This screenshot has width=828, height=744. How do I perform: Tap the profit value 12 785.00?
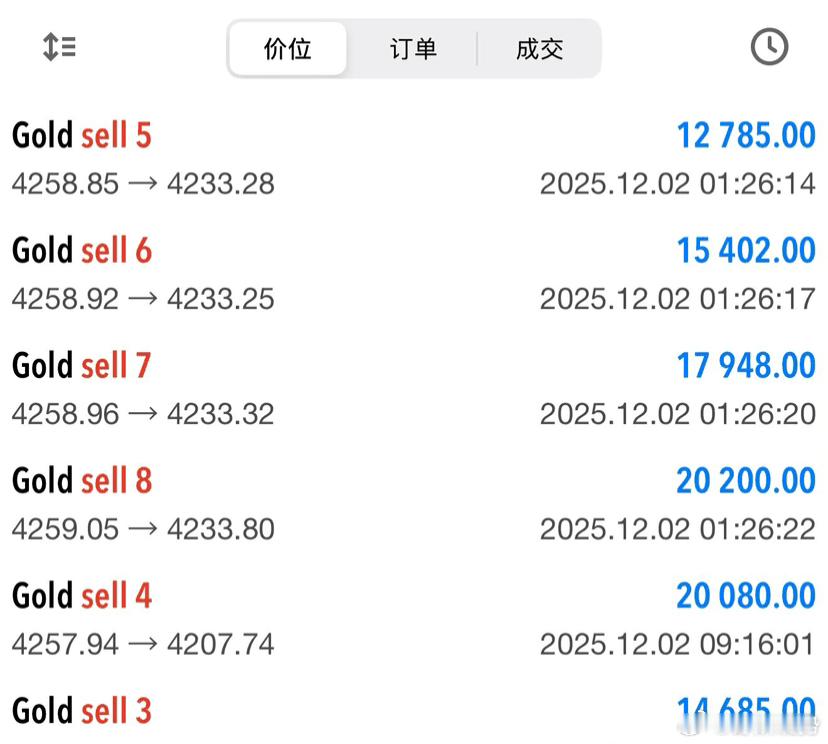click(x=745, y=136)
